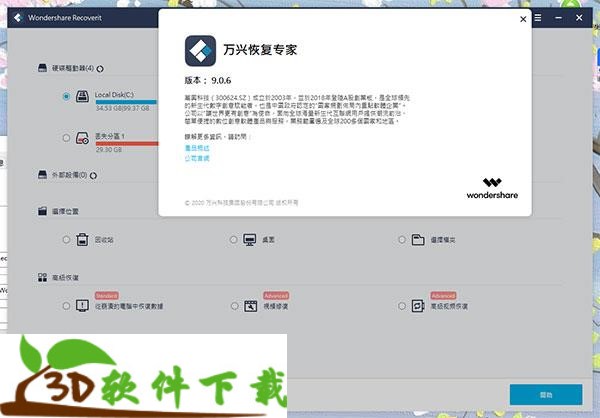The image size is (600, 418).
Task: Click the external devices section icon
Action: [x=42, y=175]
